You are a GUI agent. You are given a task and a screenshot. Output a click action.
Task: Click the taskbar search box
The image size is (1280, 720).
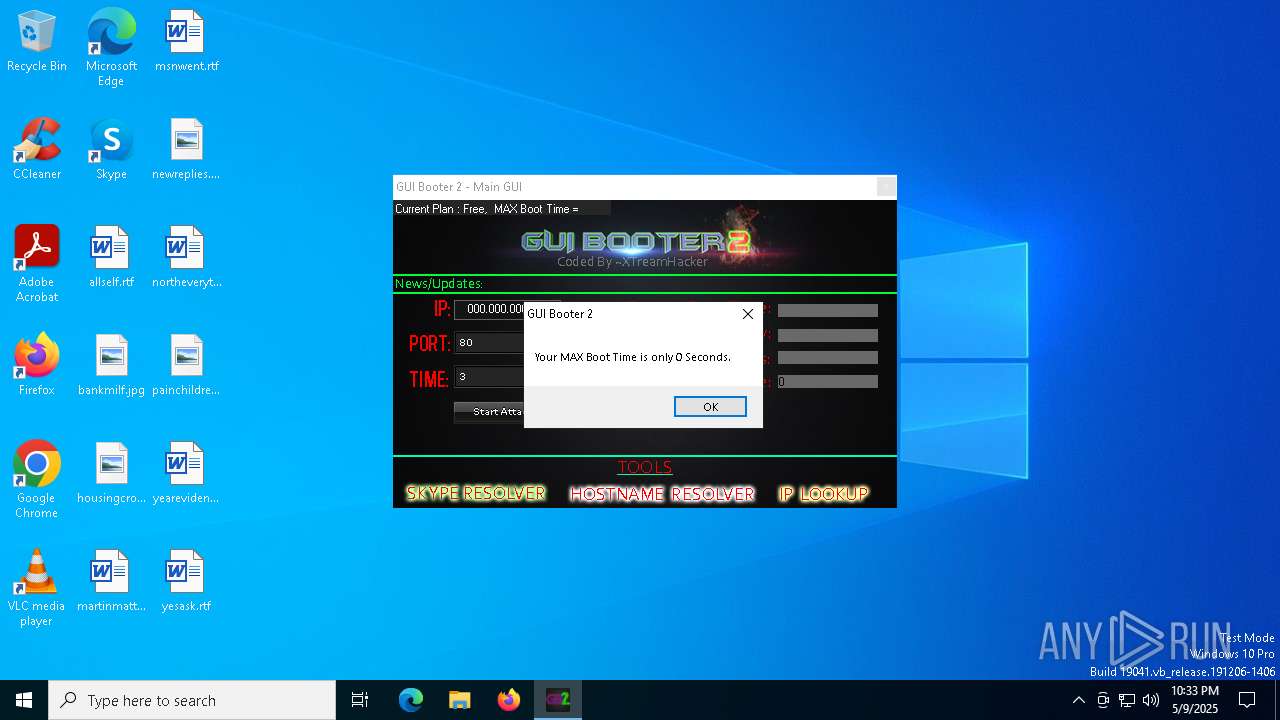coord(192,700)
